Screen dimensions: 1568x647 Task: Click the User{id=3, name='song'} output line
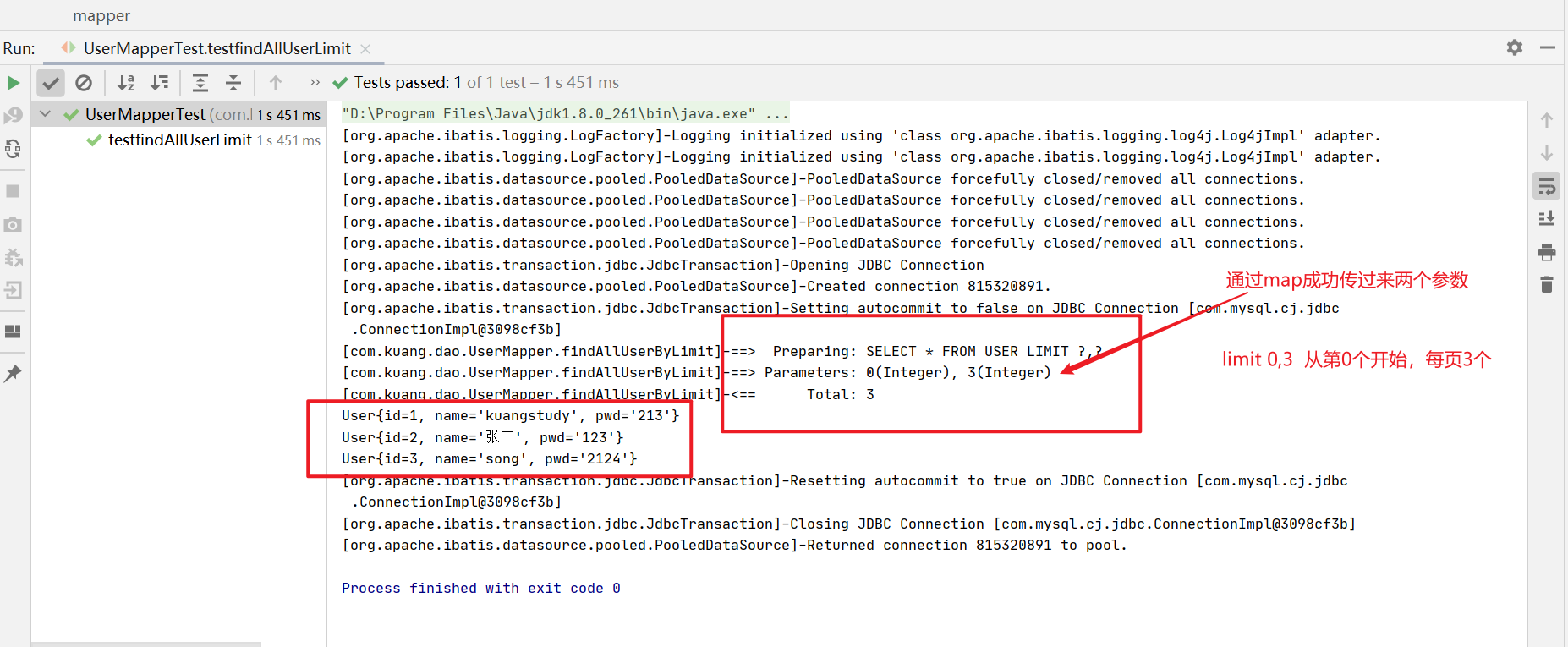[490, 458]
